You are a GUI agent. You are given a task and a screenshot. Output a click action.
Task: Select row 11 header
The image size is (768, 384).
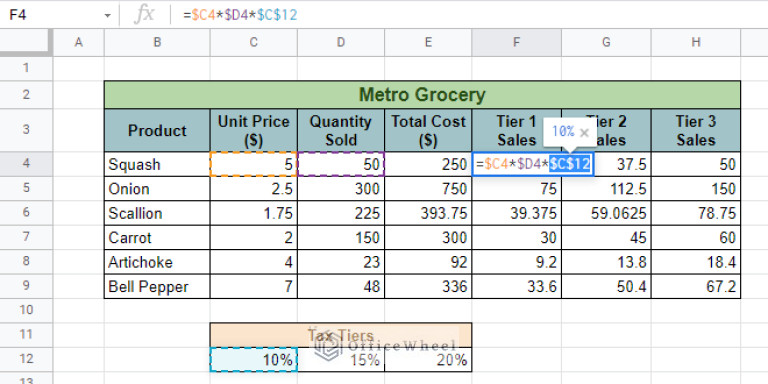tap(26, 335)
